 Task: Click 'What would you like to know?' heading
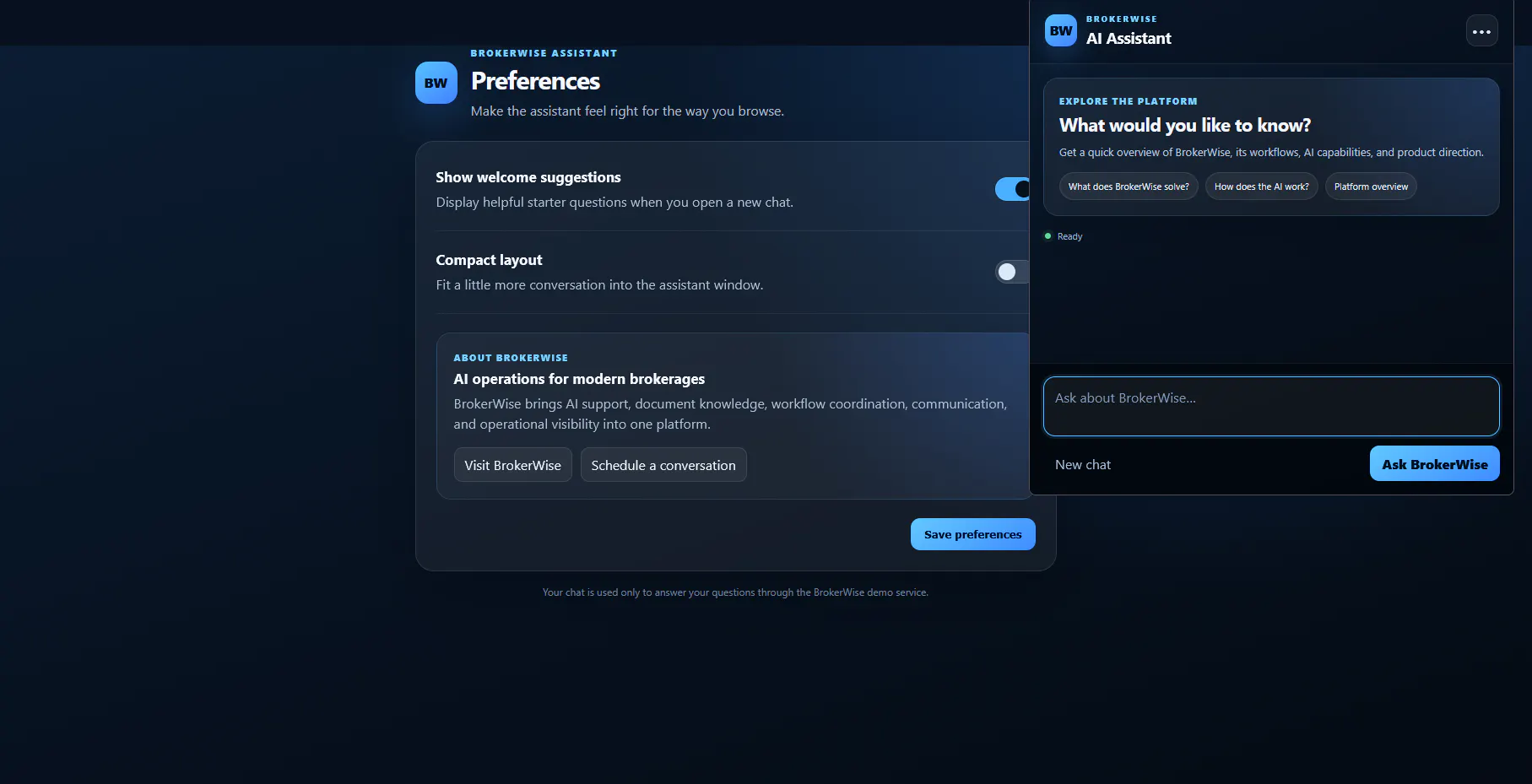tap(1185, 125)
